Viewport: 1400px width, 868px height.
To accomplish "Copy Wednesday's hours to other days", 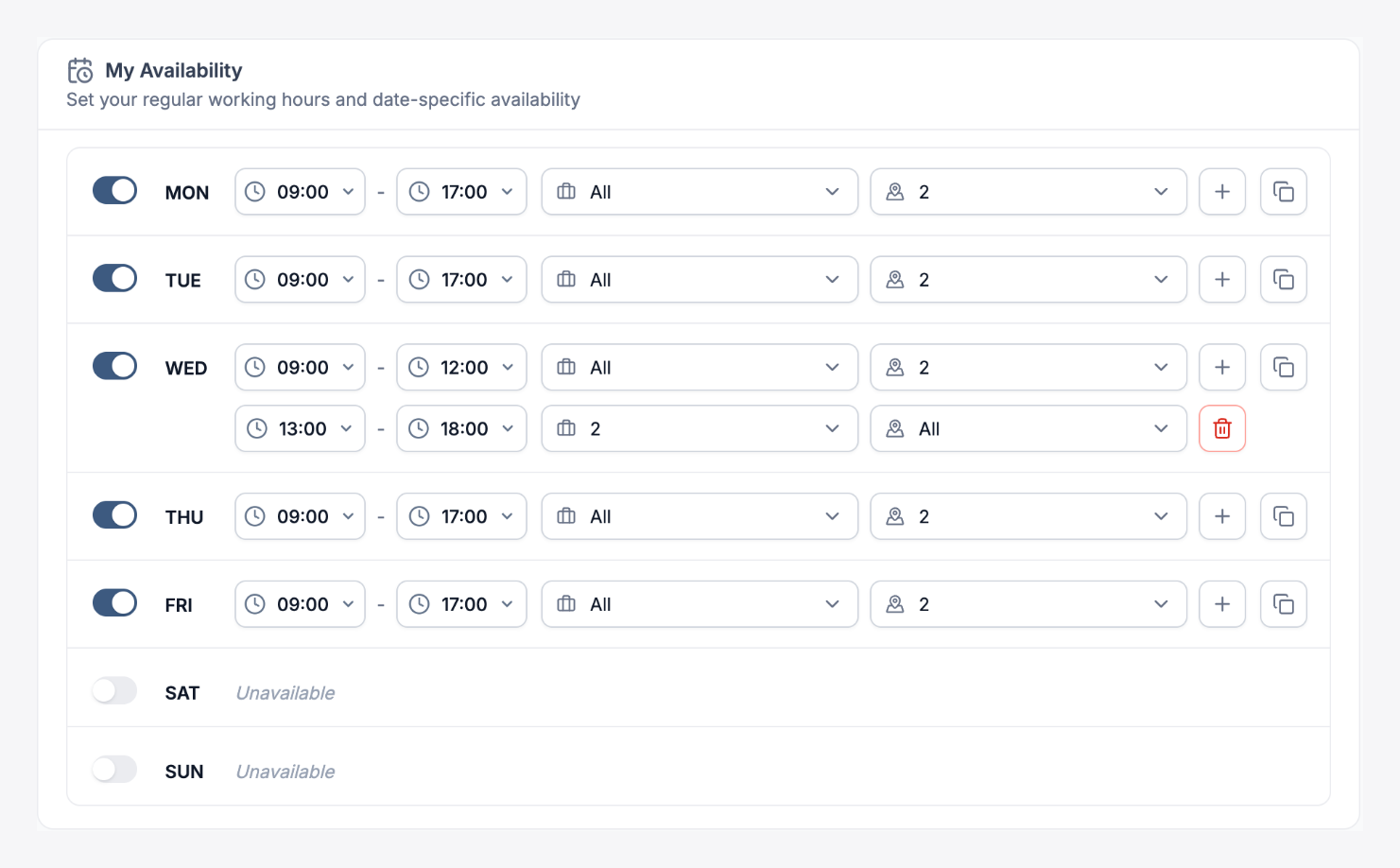I will [1284, 368].
